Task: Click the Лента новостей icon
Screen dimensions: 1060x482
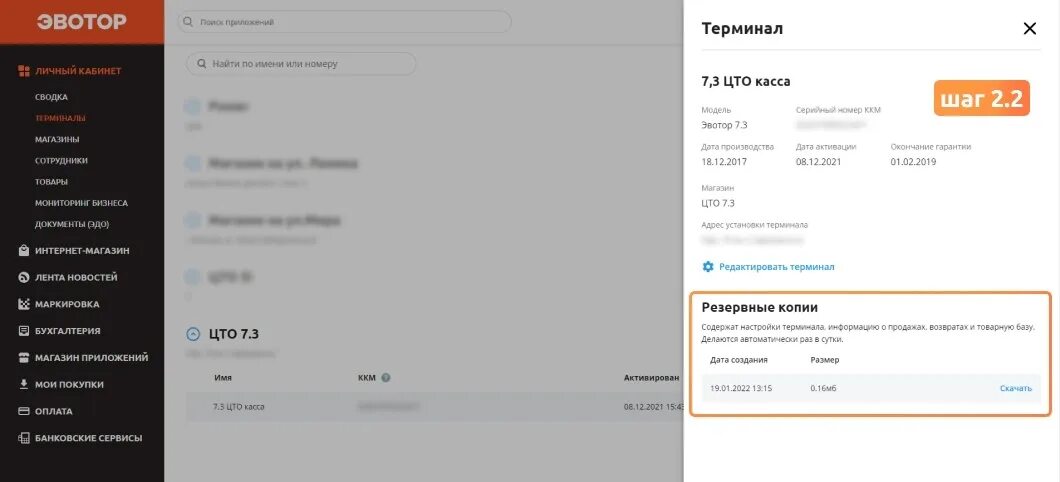Action: [x=24, y=277]
